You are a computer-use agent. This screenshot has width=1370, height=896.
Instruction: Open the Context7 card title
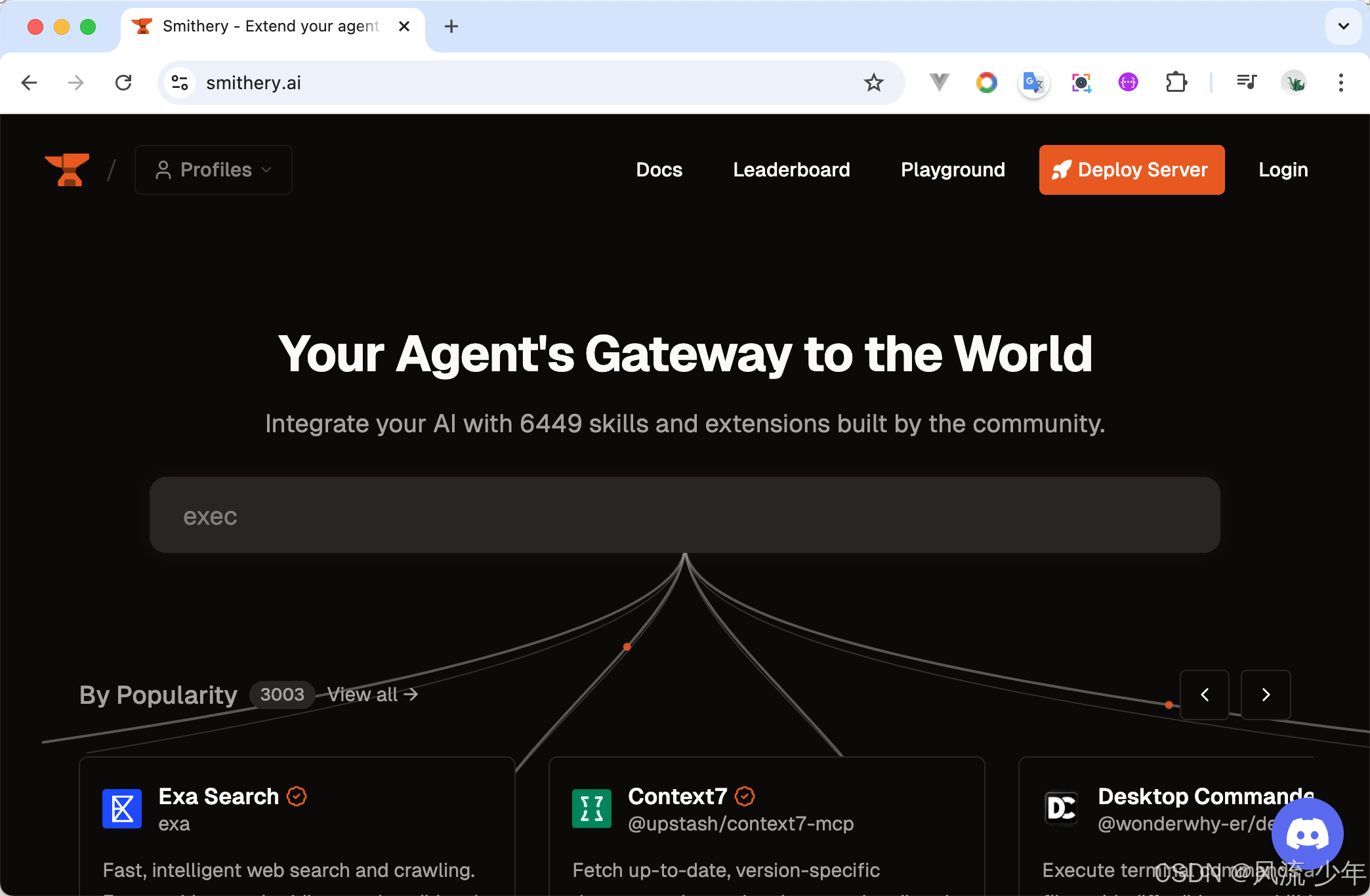click(678, 796)
